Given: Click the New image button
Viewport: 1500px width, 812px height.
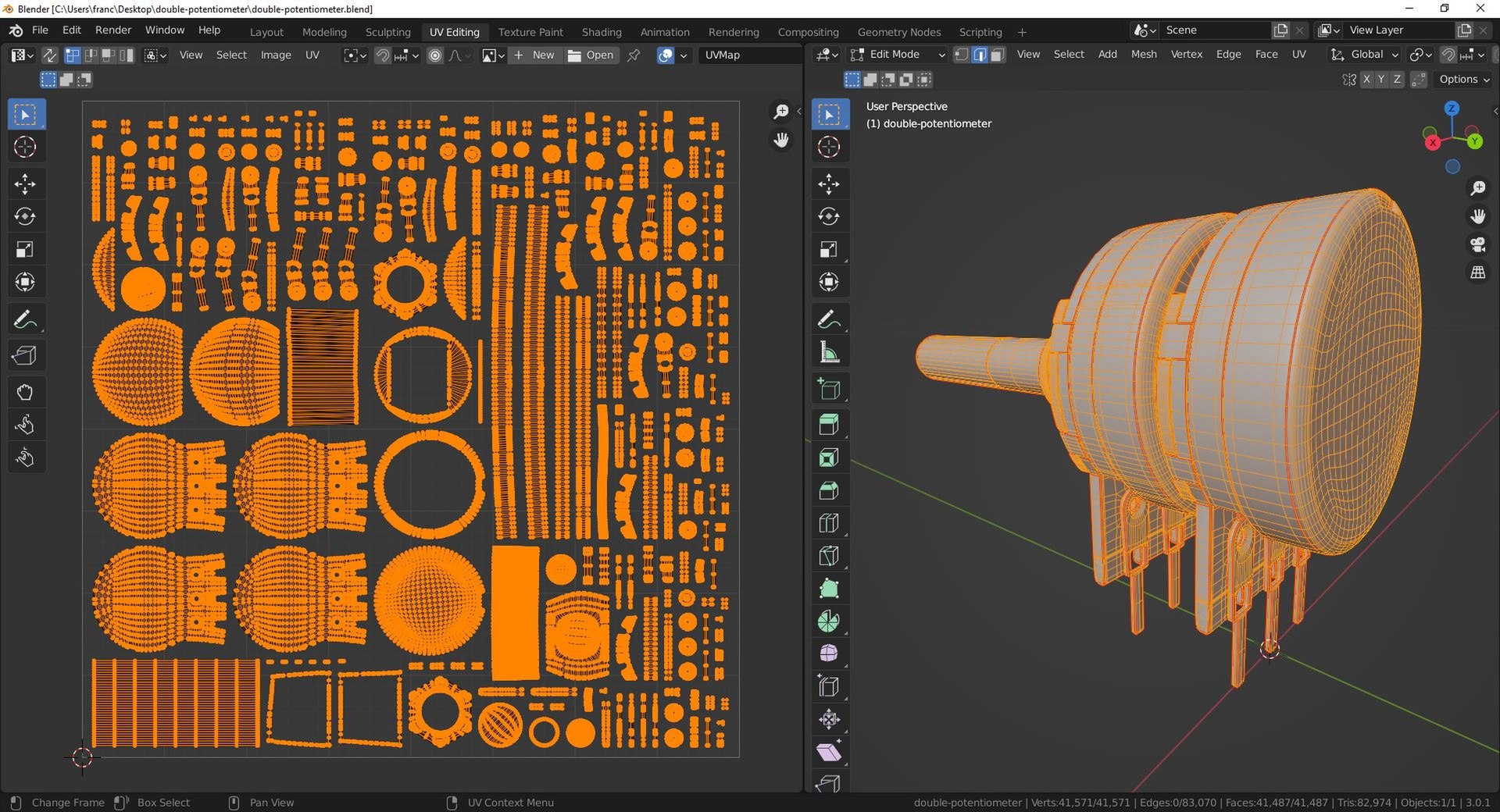Looking at the screenshot, I should [534, 55].
